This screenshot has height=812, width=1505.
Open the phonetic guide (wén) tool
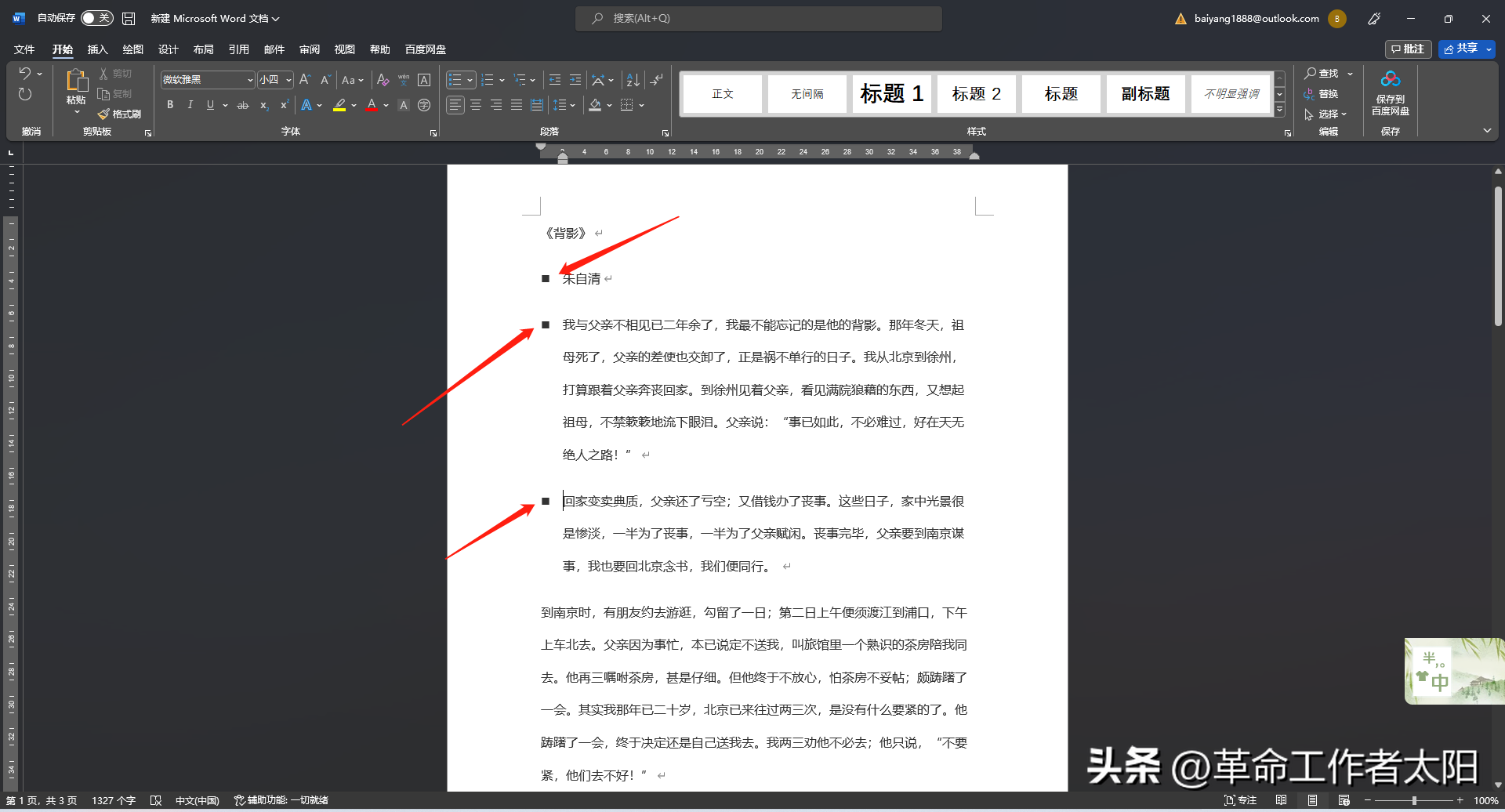[404, 80]
